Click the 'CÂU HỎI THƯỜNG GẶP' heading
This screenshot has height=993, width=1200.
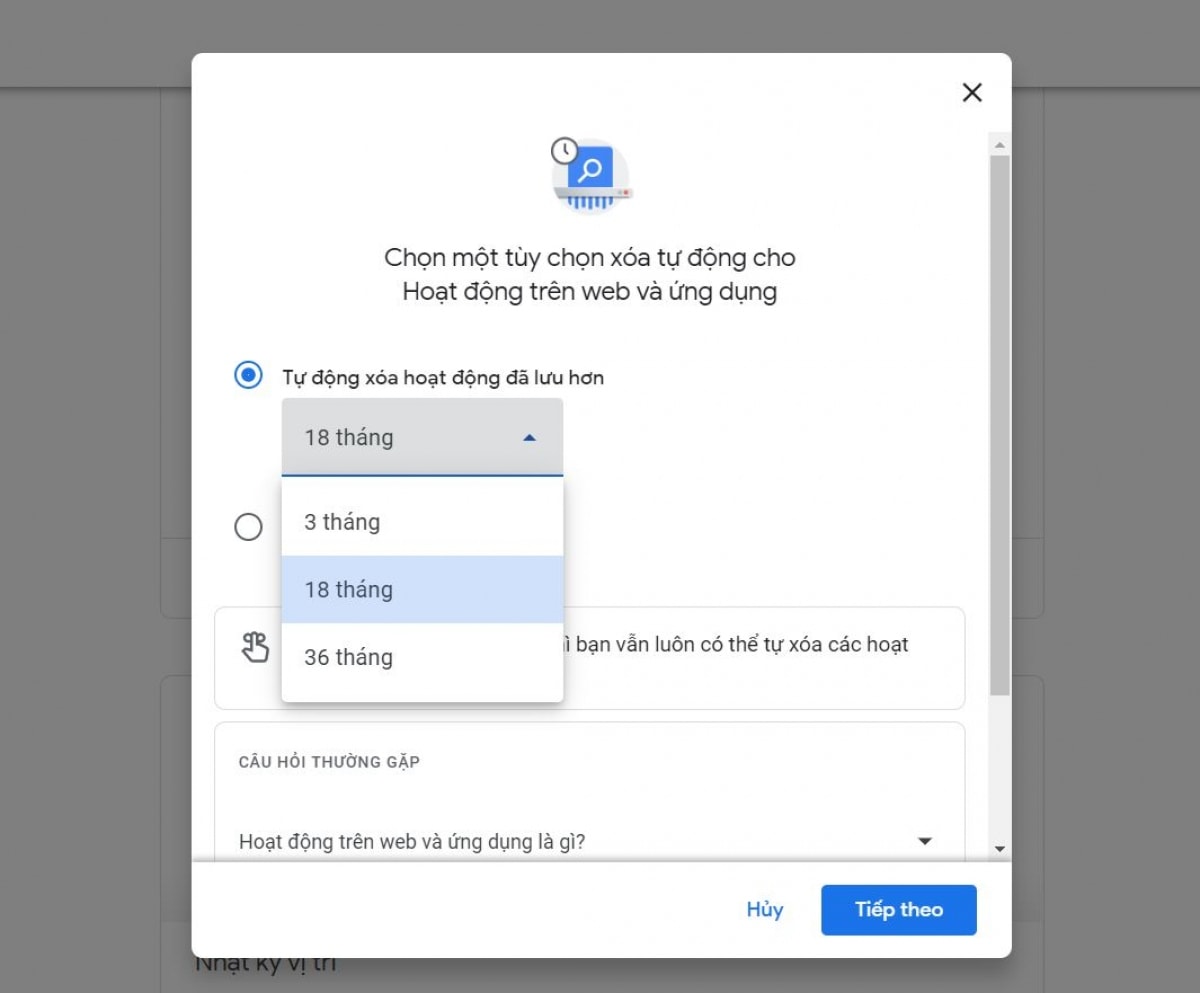[329, 762]
